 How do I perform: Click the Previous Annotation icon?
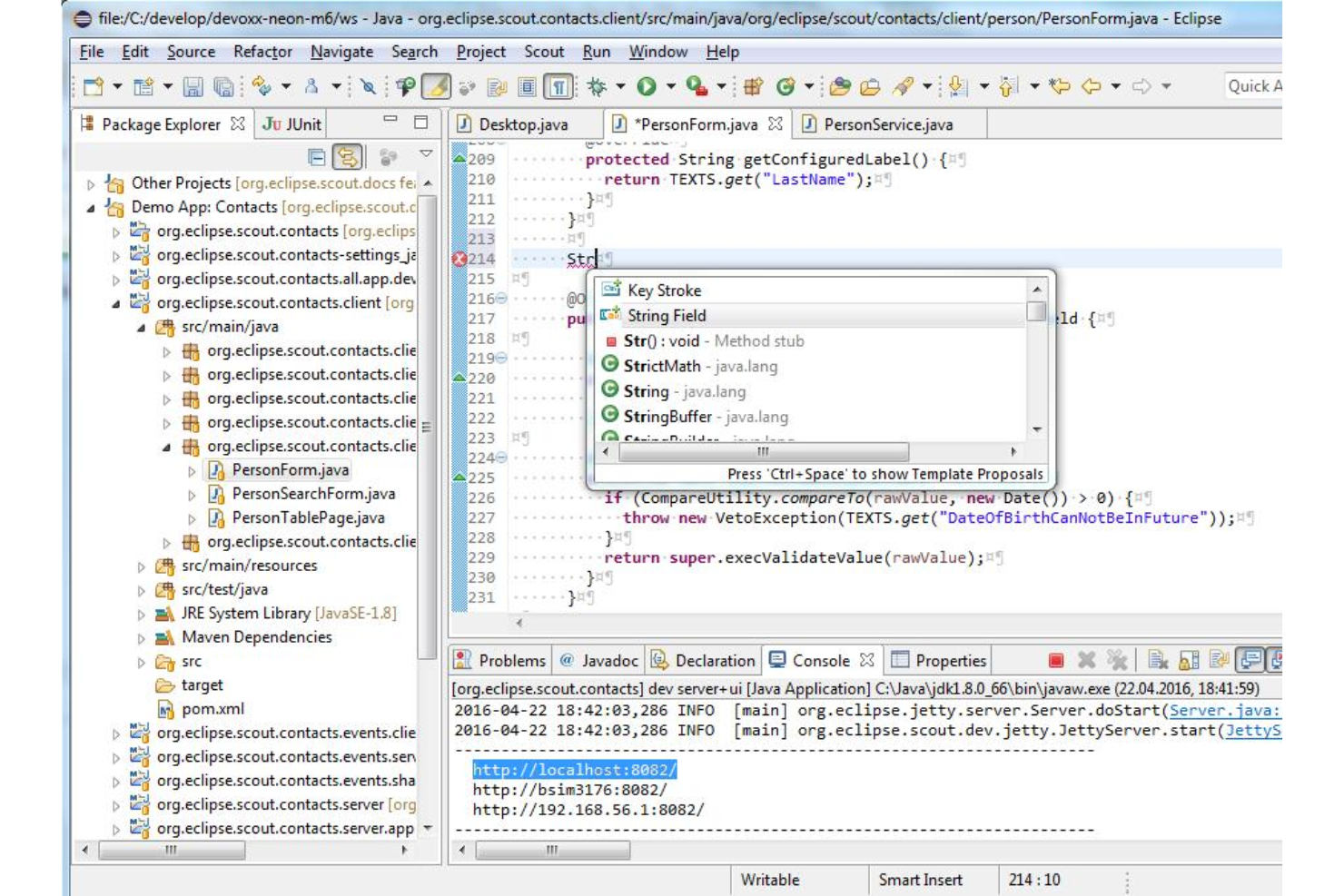[1007, 87]
